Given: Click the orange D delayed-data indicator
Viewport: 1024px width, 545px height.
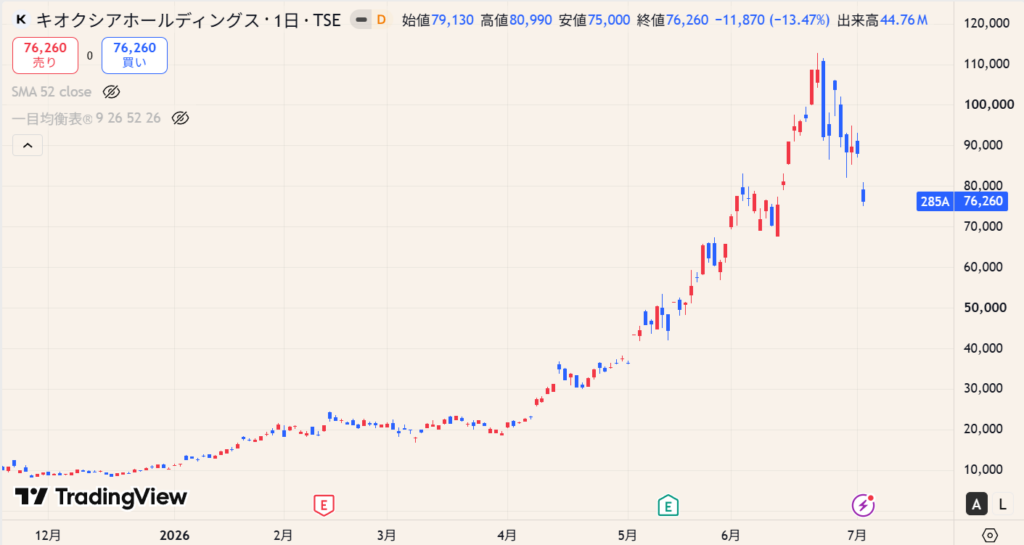Looking at the screenshot, I should 381,20.
